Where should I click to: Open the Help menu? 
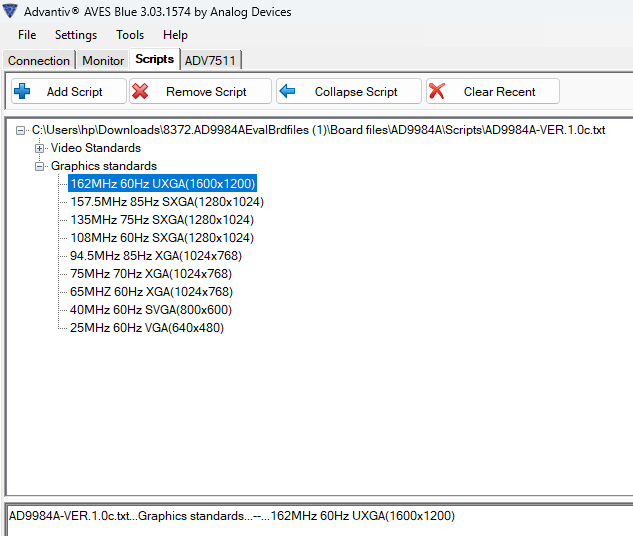pyautogui.click(x=175, y=35)
